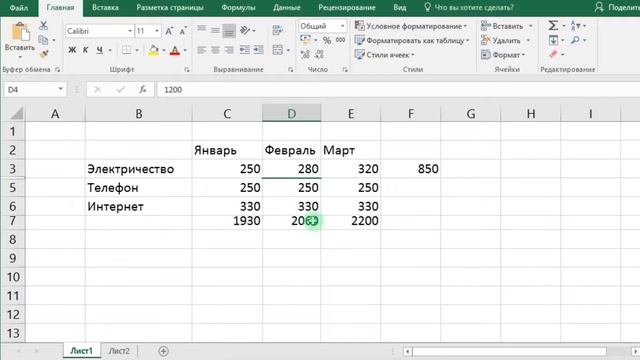This screenshot has width=640, height=360.
Task: Open the font color dropdown arrow
Action: [185, 51]
